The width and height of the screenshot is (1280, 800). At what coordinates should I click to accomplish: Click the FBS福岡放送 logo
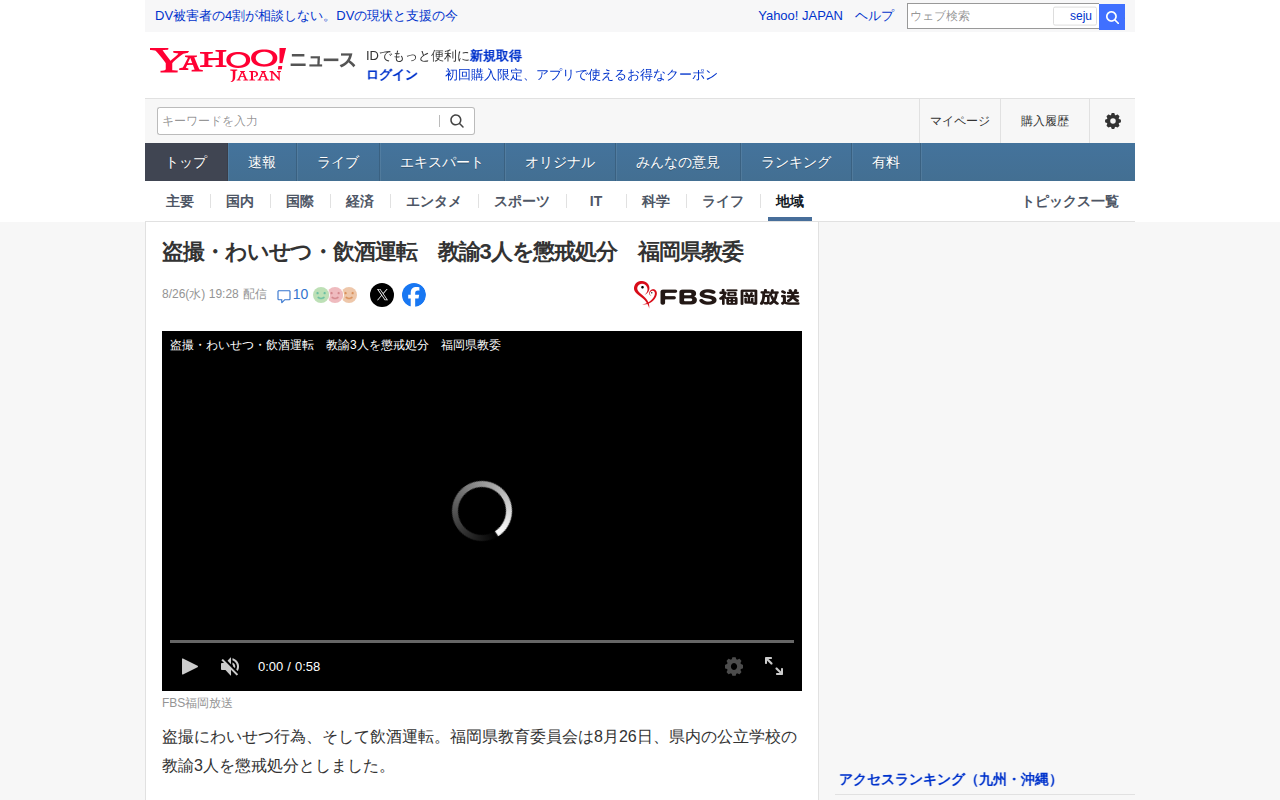pyautogui.click(x=717, y=295)
